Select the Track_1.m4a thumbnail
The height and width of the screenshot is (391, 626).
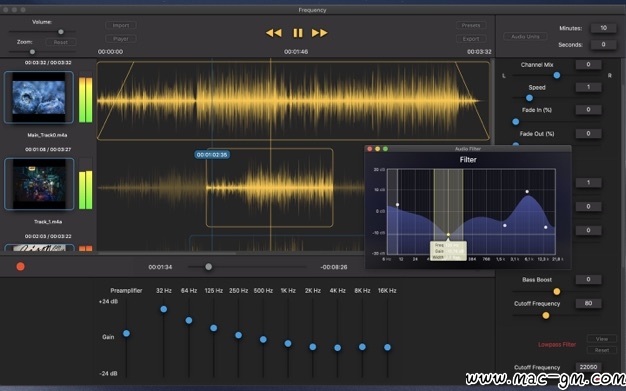click(39, 184)
